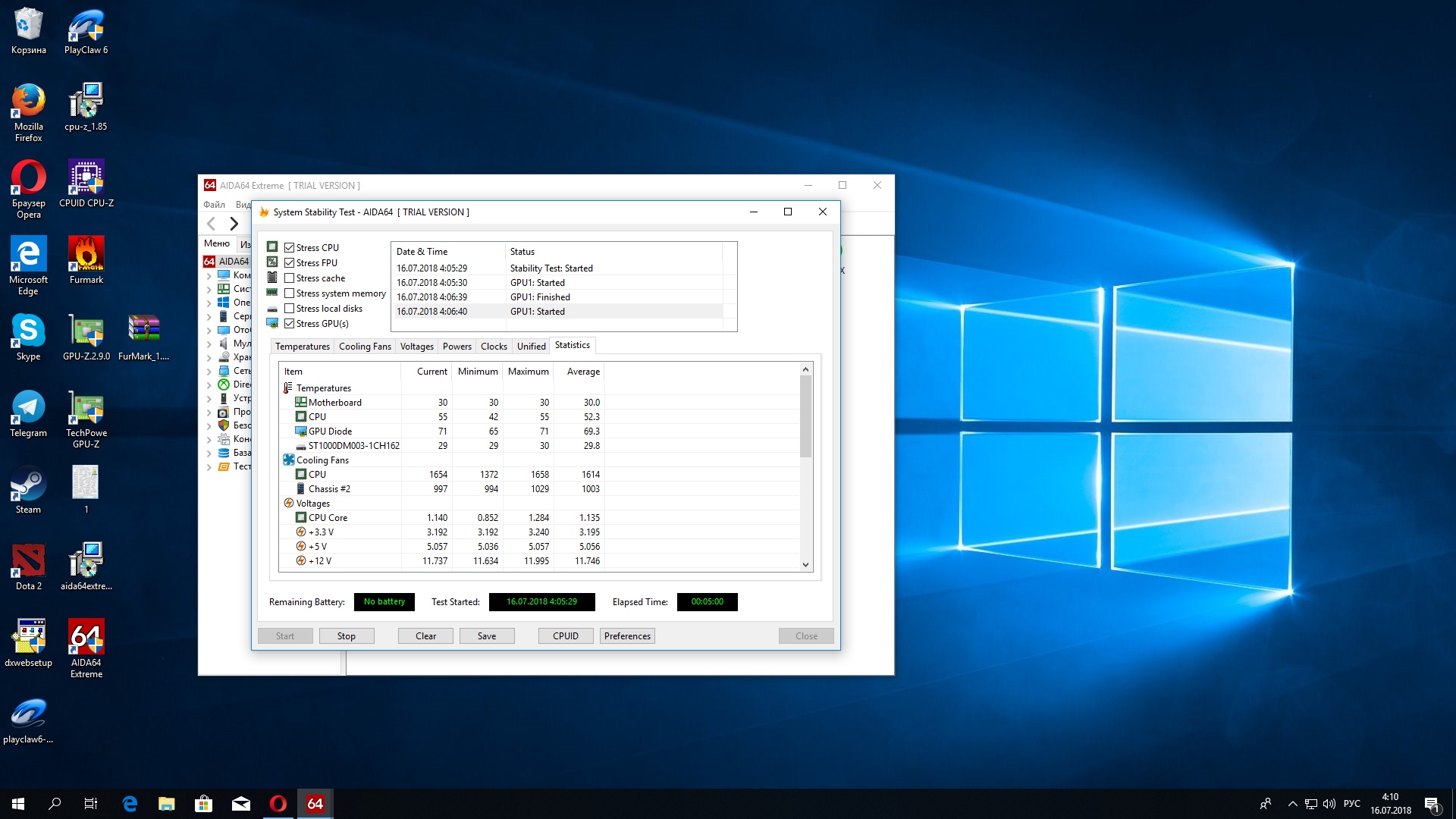Select the Меню tab in AIDA64 sidebar

tap(217, 243)
